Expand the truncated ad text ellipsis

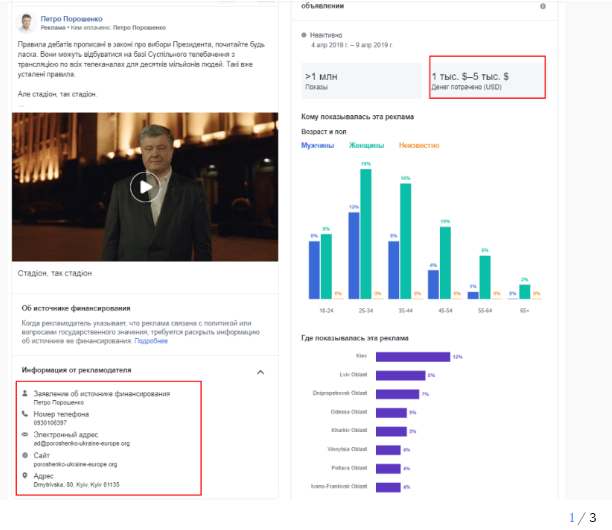(x=20, y=104)
